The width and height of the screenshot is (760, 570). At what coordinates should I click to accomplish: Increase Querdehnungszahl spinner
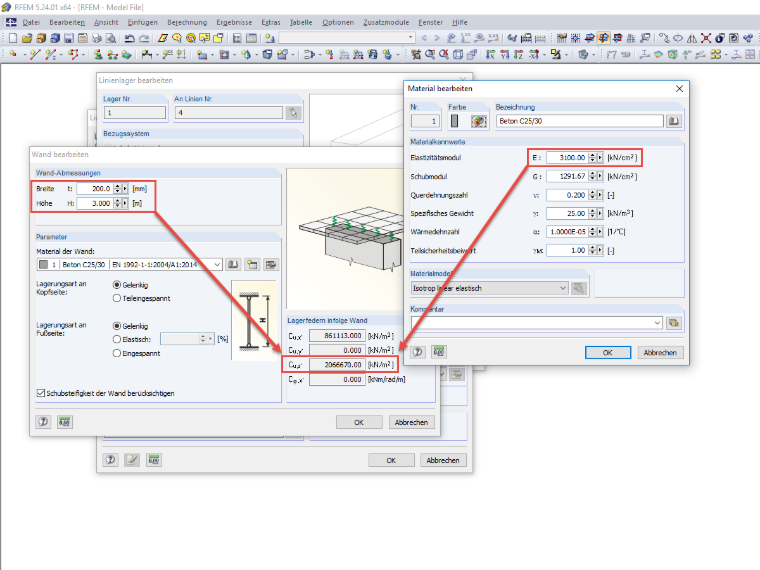point(592,192)
